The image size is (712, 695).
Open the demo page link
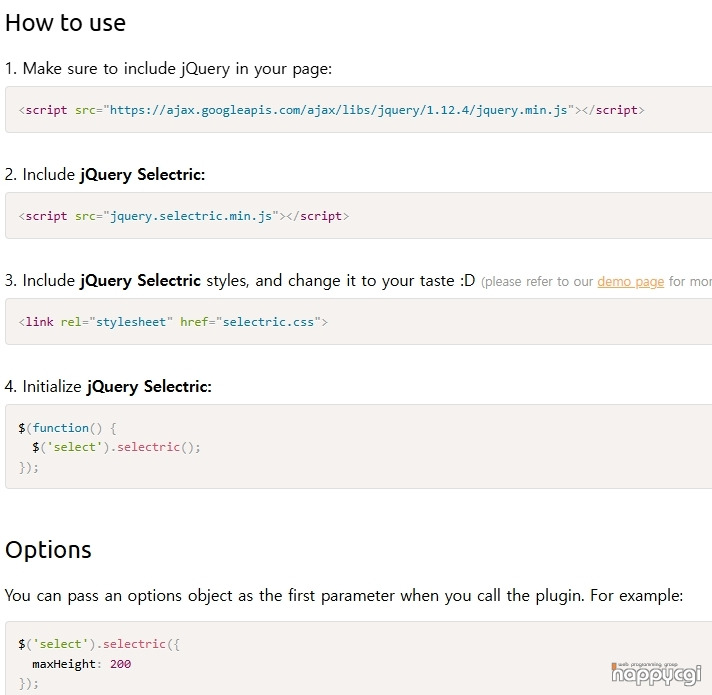point(630,282)
